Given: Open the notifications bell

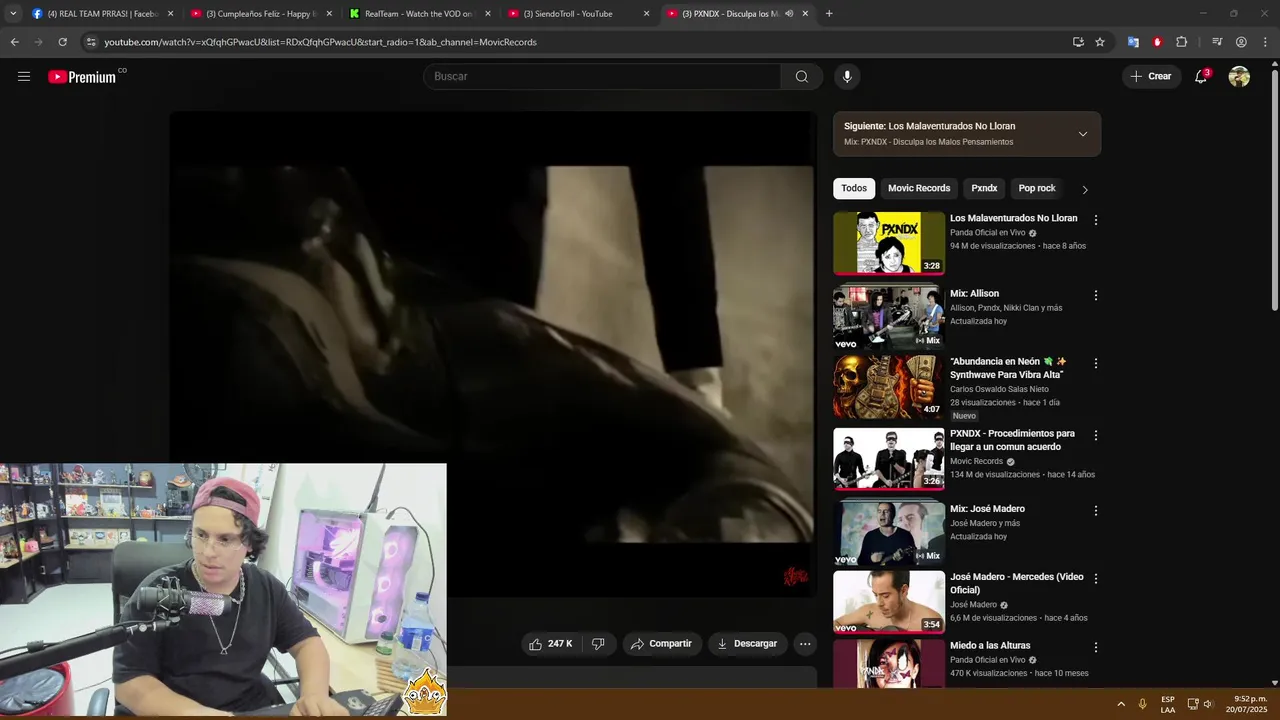Looking at the screenshot, I should point(1202,76).
